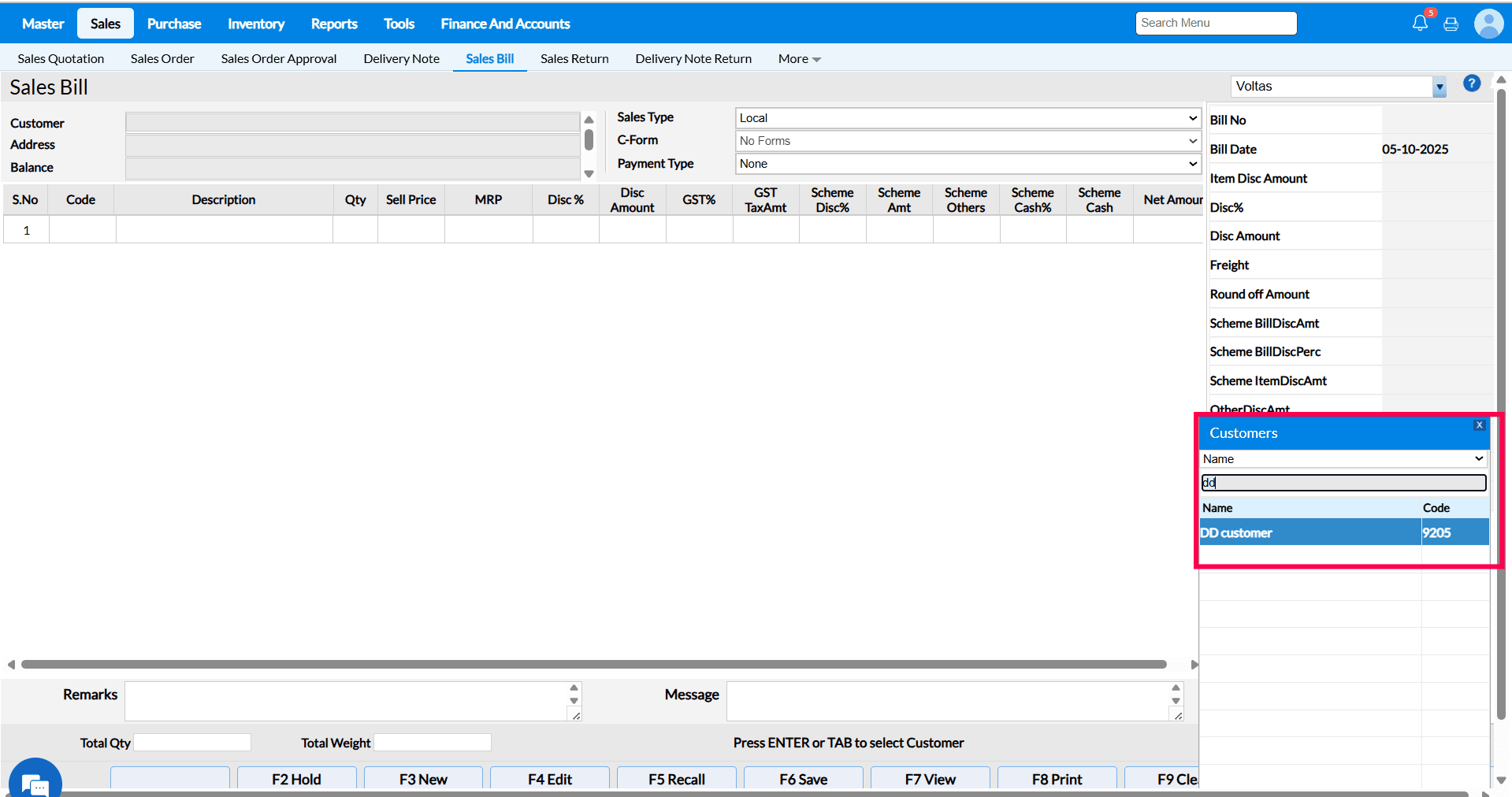The image size is (1512, 797).
Task: Open the notifications bell icon
Action: tap(1419, 23)
